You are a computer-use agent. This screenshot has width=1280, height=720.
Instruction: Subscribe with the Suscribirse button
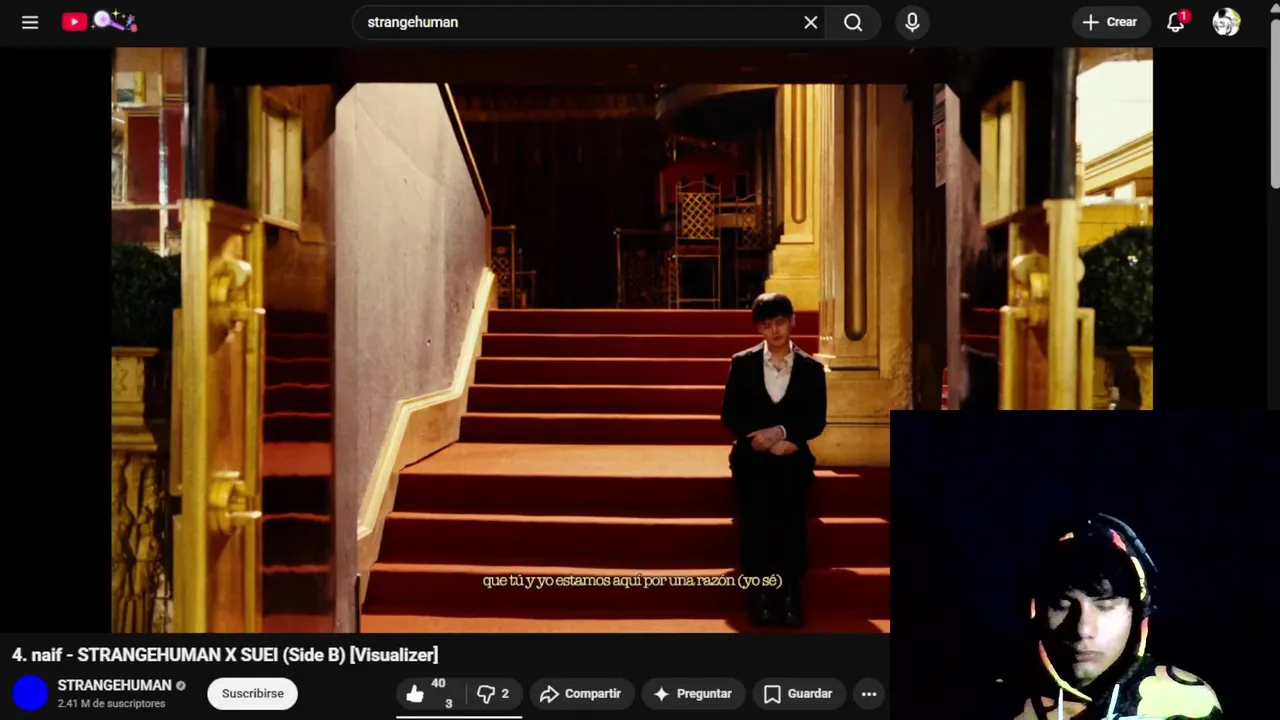click(252, 693)
